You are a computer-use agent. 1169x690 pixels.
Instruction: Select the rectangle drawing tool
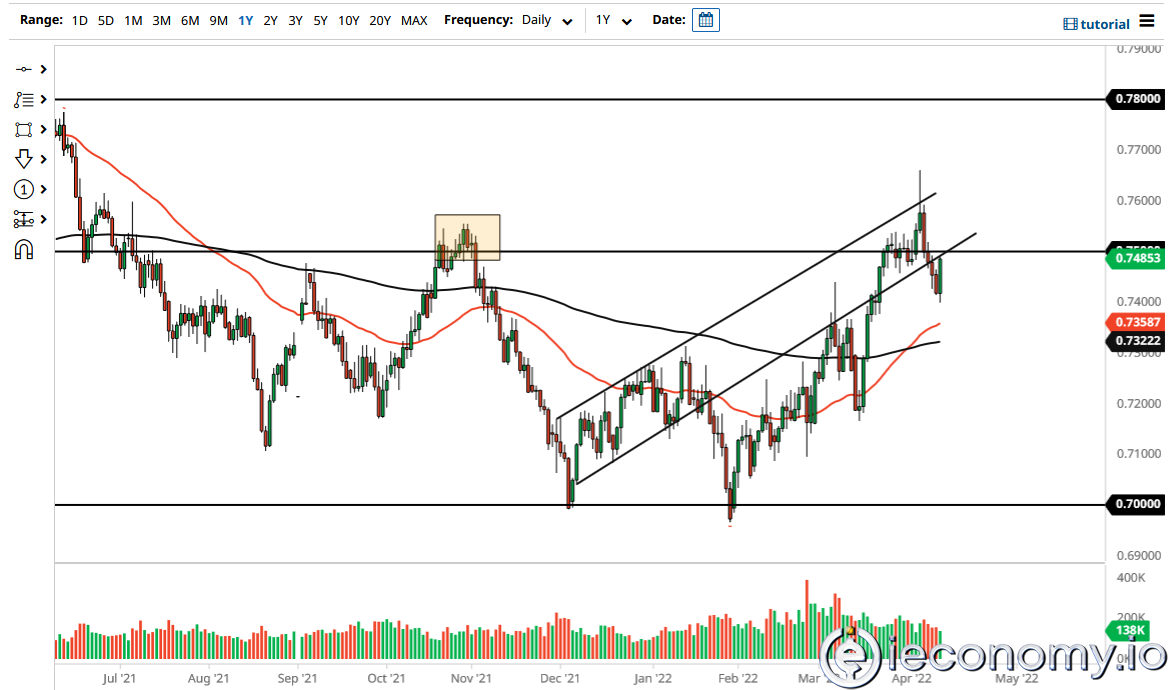pyautogui.click(x=23, y=129)
